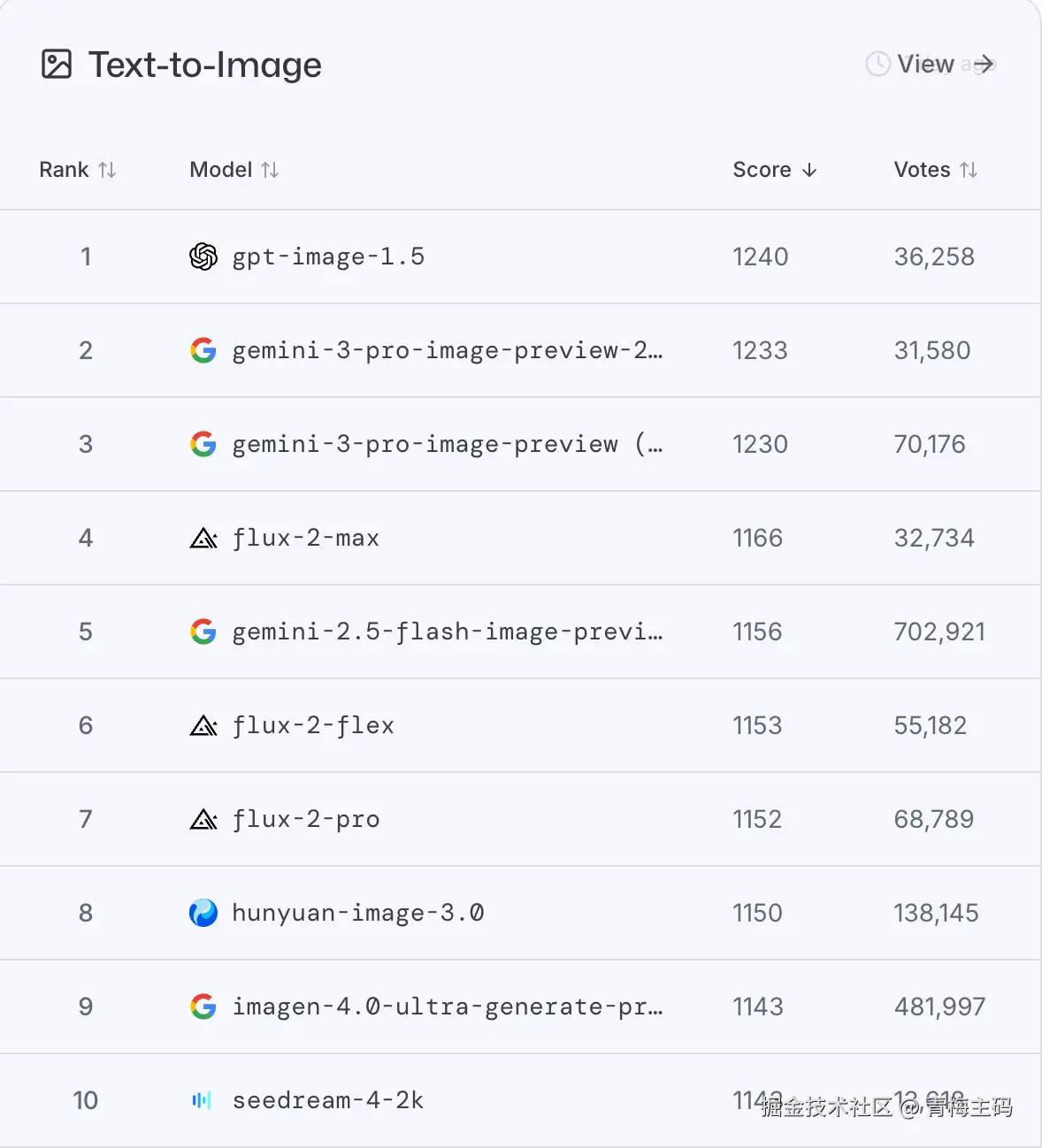The height and width of the screenshot is (1148, 1042).
Task: Click the Google logo next to gemini-3-pro-image-preview-2
Action: 203,350
